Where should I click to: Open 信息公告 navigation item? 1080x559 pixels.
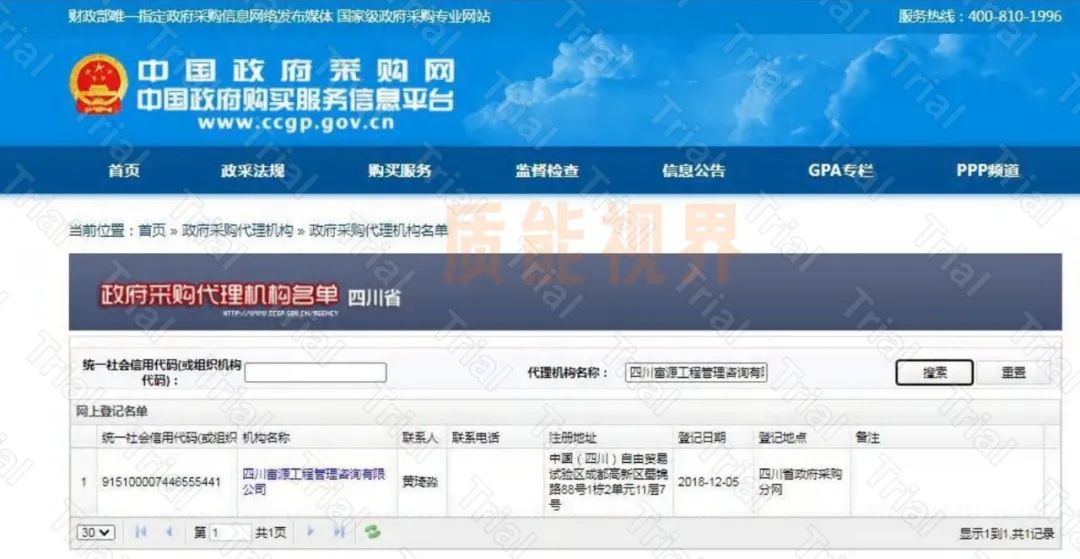[x=694, y=171]
